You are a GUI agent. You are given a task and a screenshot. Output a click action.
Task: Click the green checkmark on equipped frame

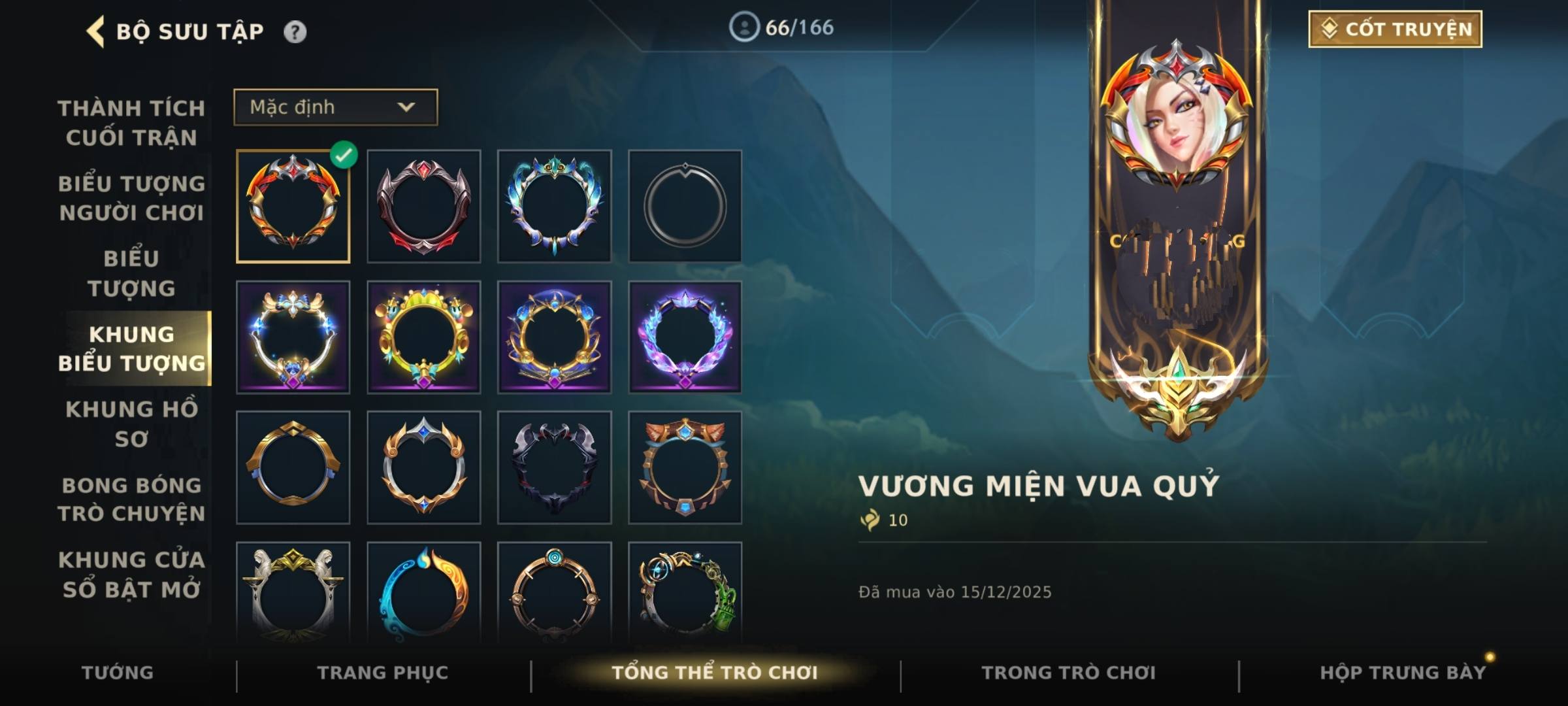pyautogui.click(x=344, y=155)
